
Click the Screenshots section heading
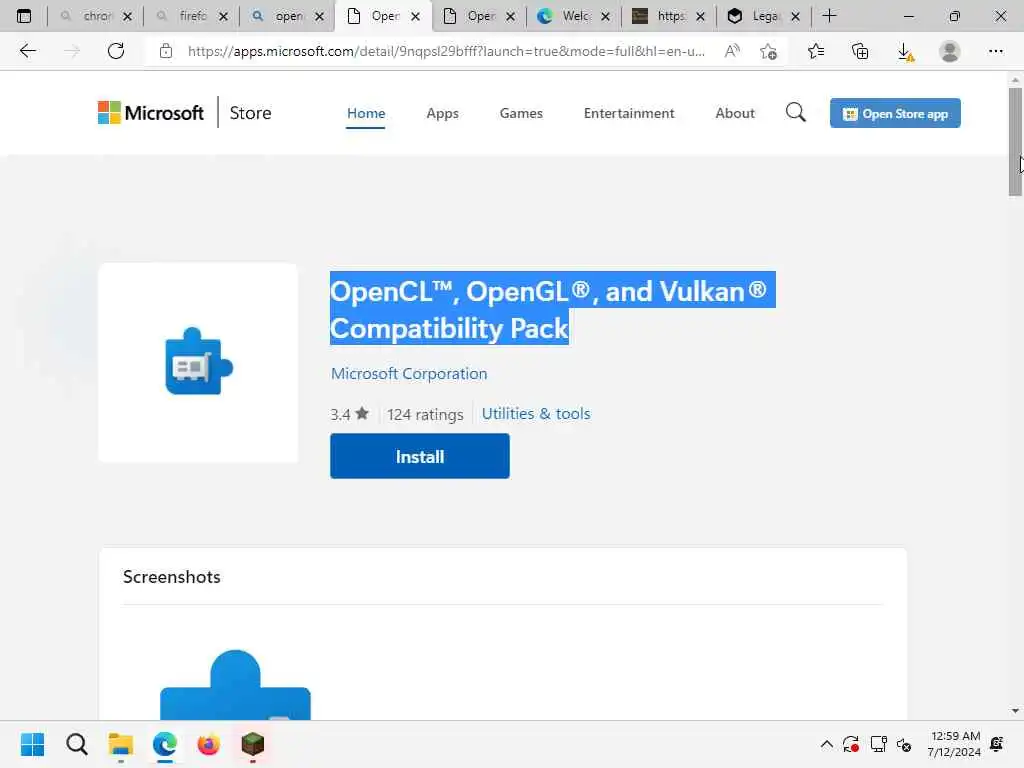[172, 577]
